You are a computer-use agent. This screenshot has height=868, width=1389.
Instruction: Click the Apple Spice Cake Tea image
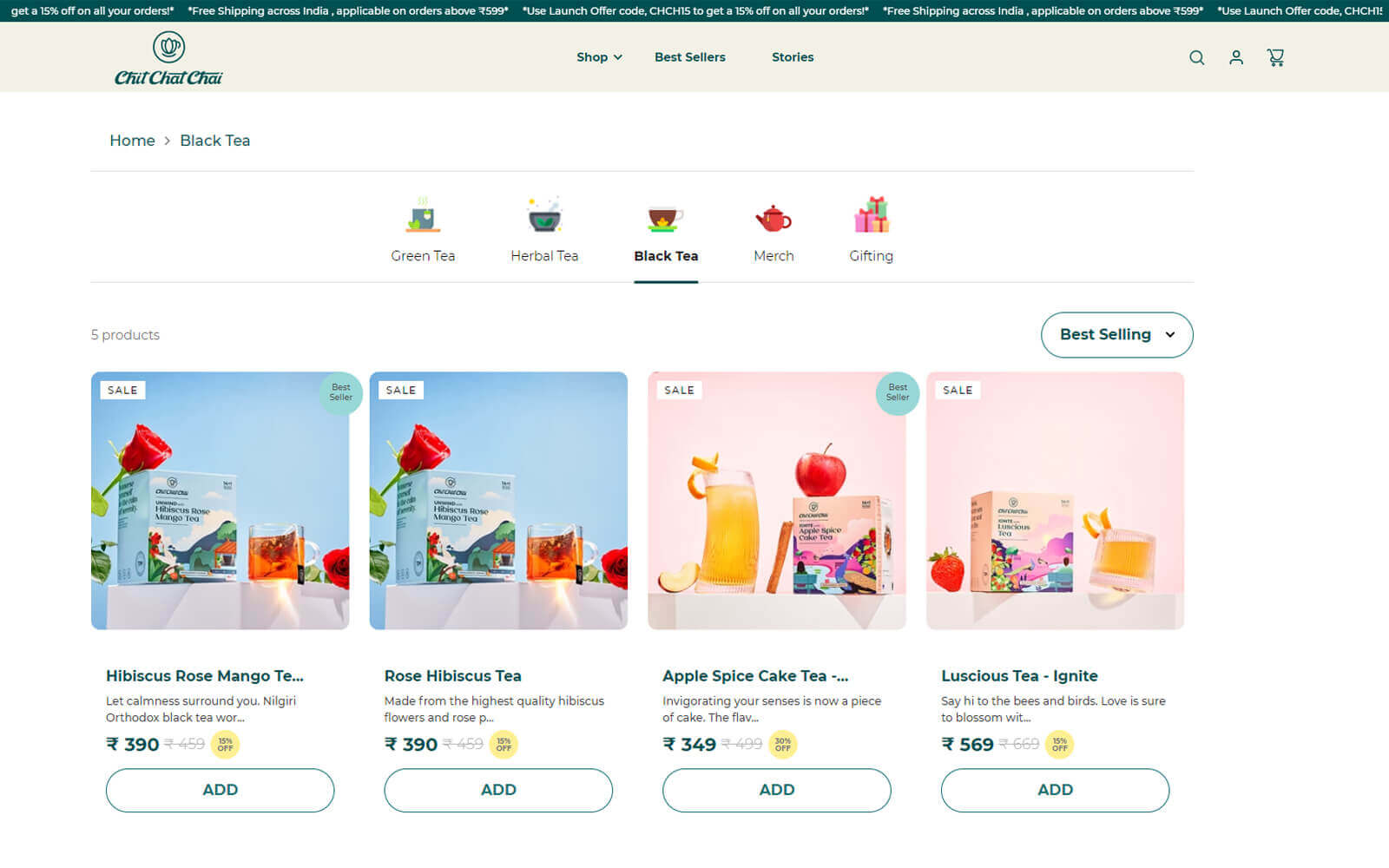tap(776, 501)
